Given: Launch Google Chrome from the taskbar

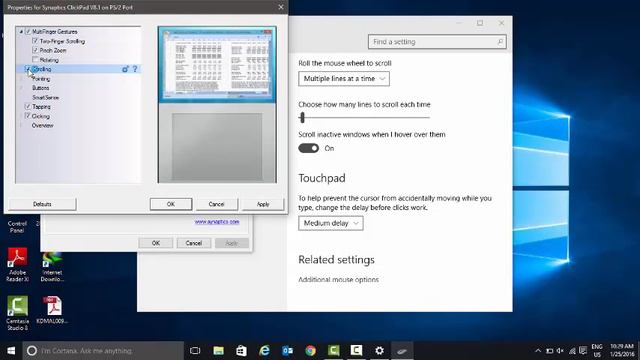Looking at the screenshot, I should click(310, 351).
